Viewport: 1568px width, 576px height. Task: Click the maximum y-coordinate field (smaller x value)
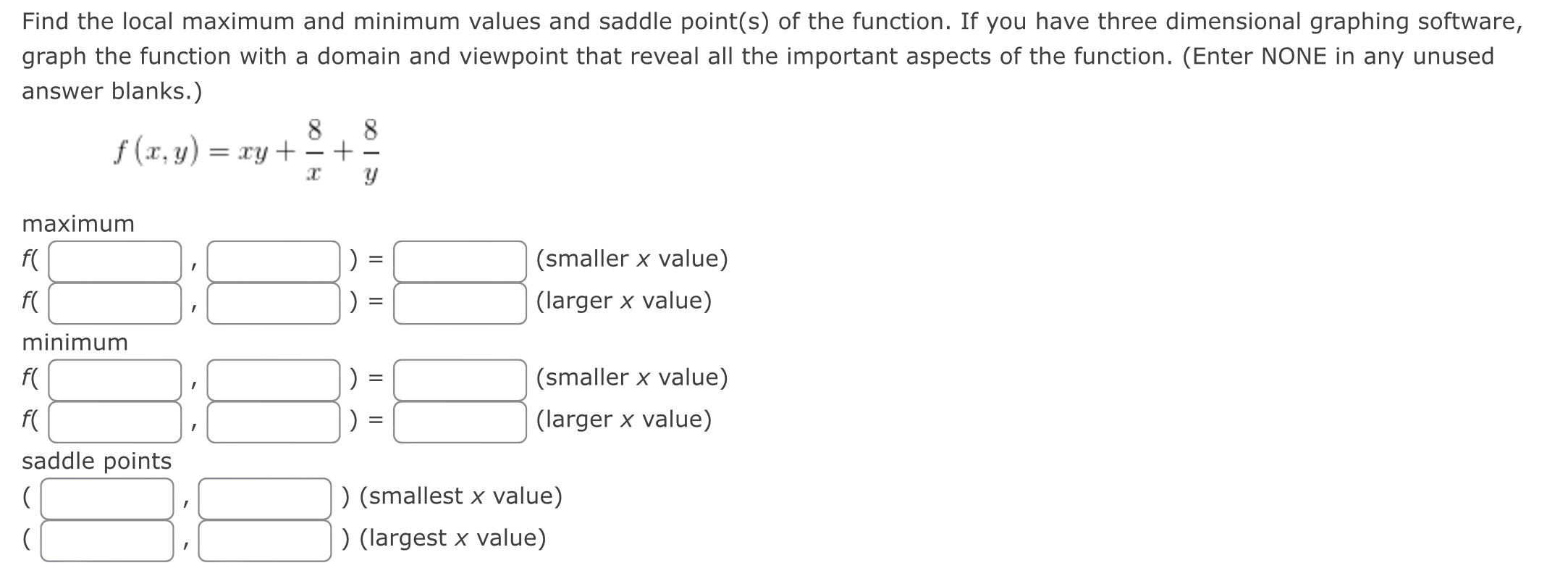271,259
